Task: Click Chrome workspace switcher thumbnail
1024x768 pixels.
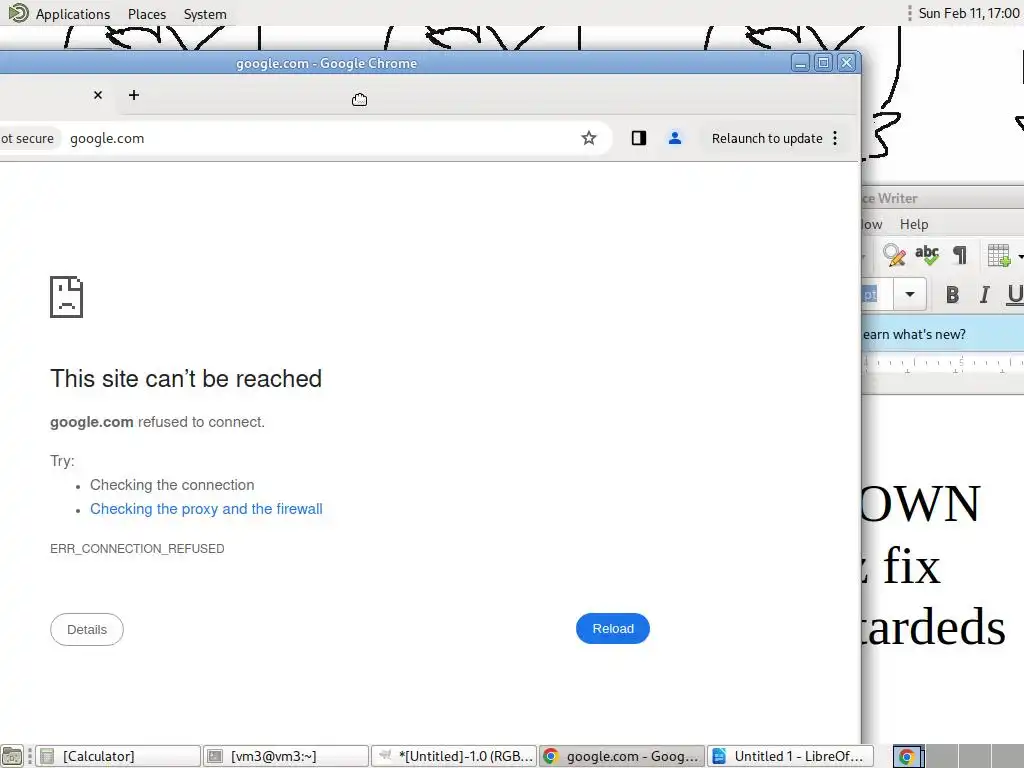Action: point(908,756)
